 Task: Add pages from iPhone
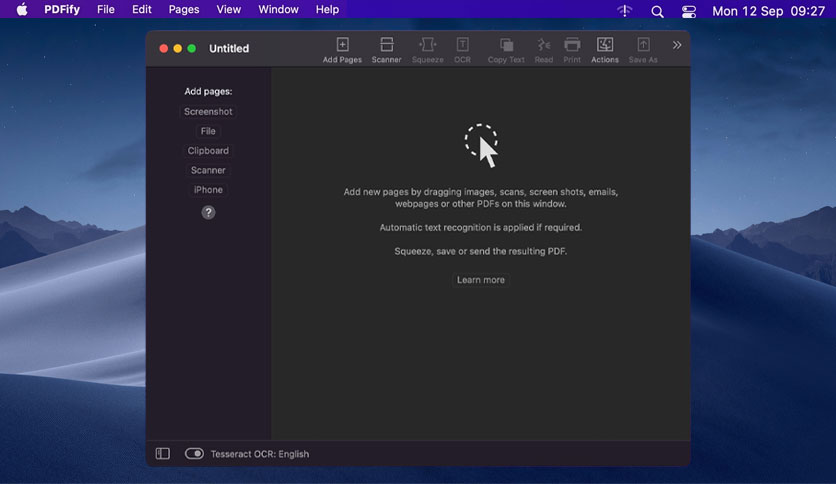[208, 190]
